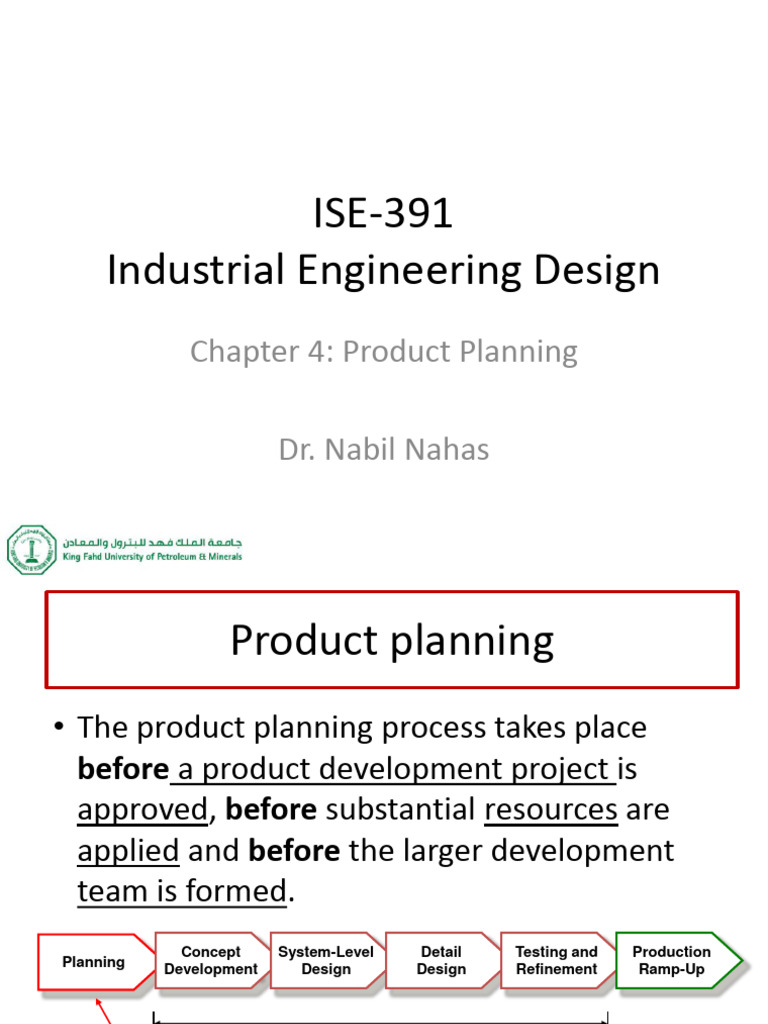Click the first bold "before" in the bullet
The height and width of the screenshot is (1024, 768).
click(x=122, y=769)
